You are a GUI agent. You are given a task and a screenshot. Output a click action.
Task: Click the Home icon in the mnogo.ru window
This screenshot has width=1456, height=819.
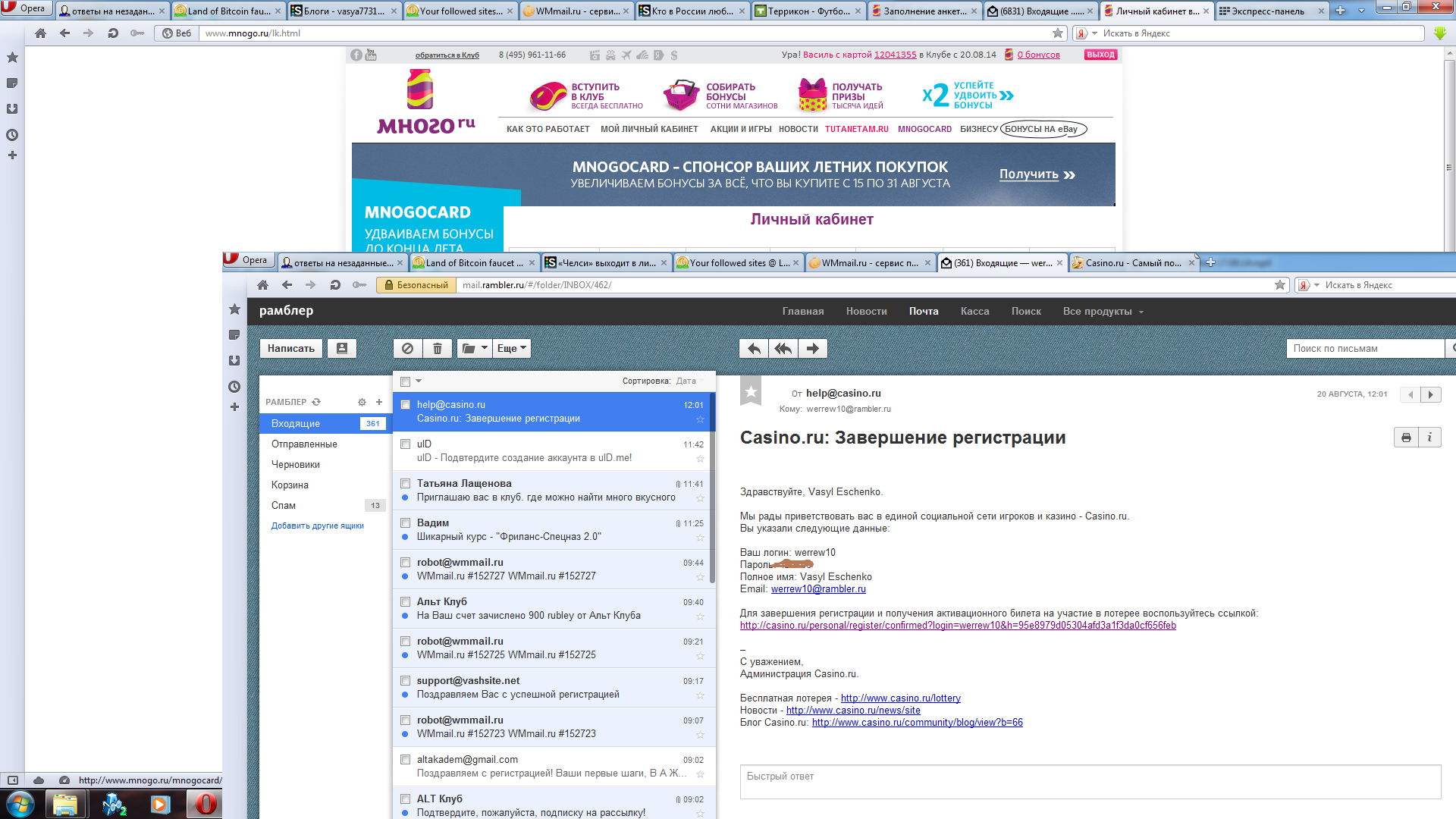click(x=41, y=33)
